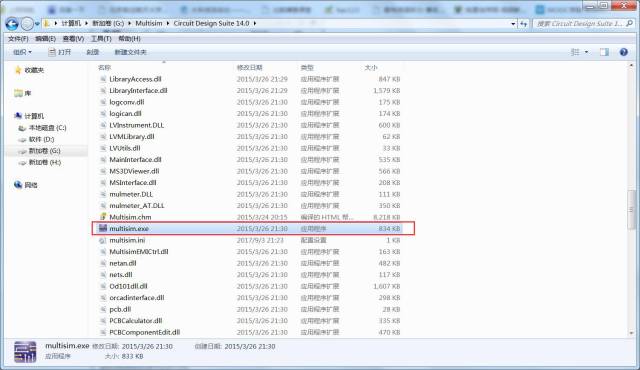Select the Multisim.chm help file icon
The height and width of the screenshot is (370, 640).
[x=103, y=217]
